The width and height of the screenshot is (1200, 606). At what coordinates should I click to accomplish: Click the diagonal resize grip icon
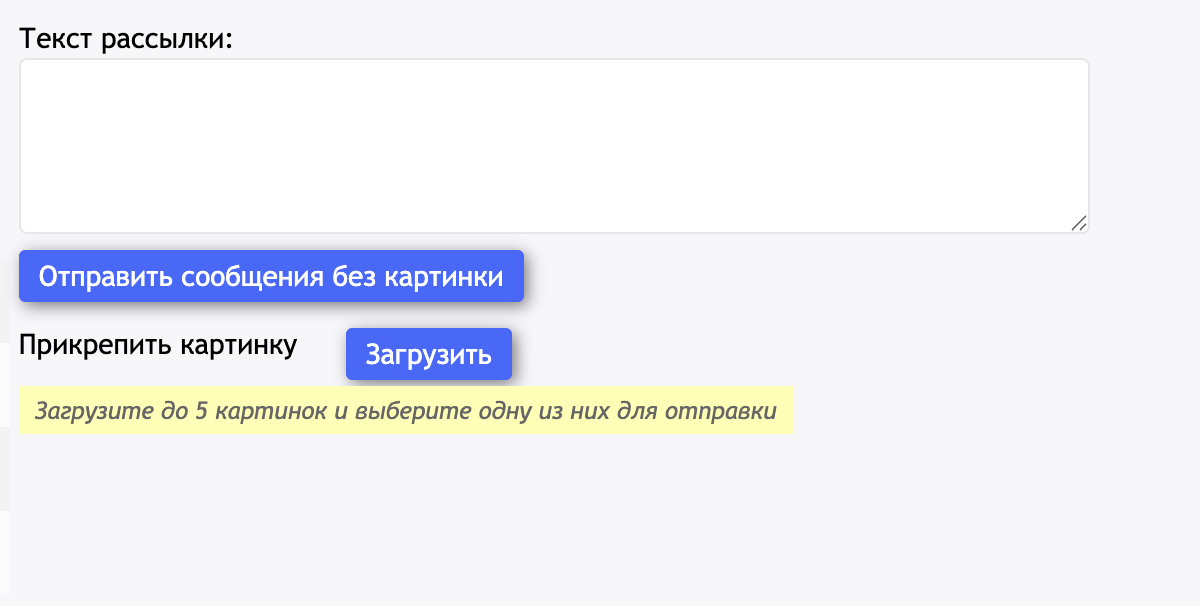click(1079, 223)
